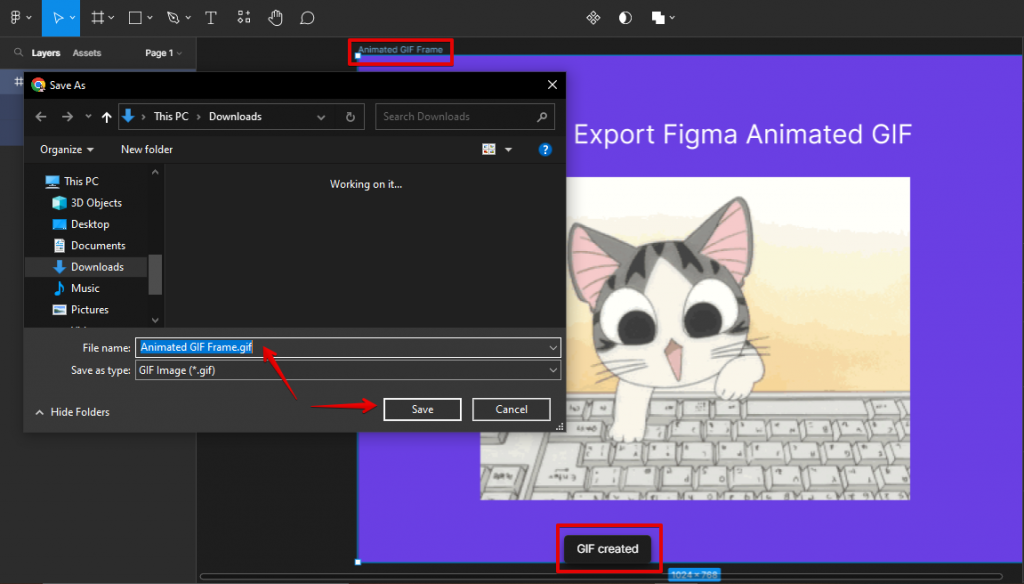1024x584 pixels.
Task: Select Pictures in folder tree
Action: pyautogui.click(x=81, y=310)
